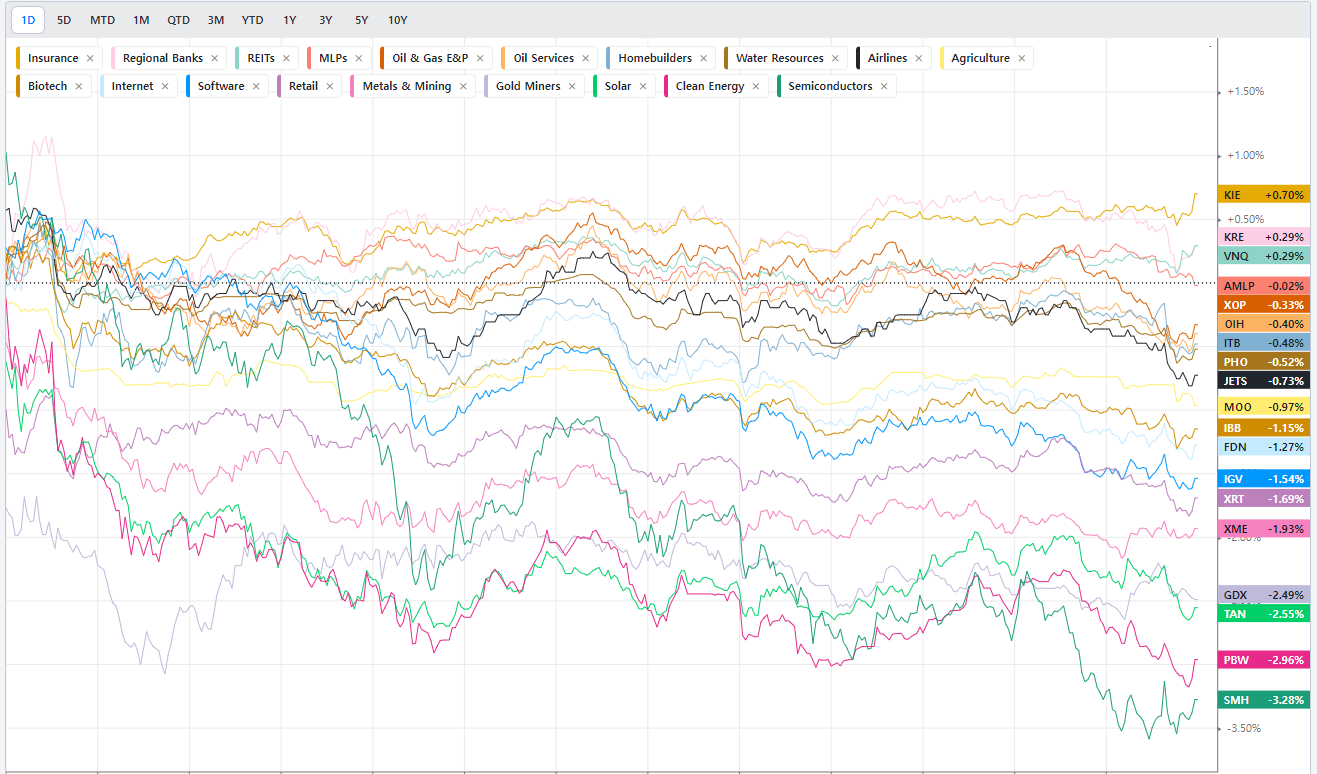Toggle the Oil & Gas E&P legend label
Viewport: 1317px width, 774px height.
430,58
